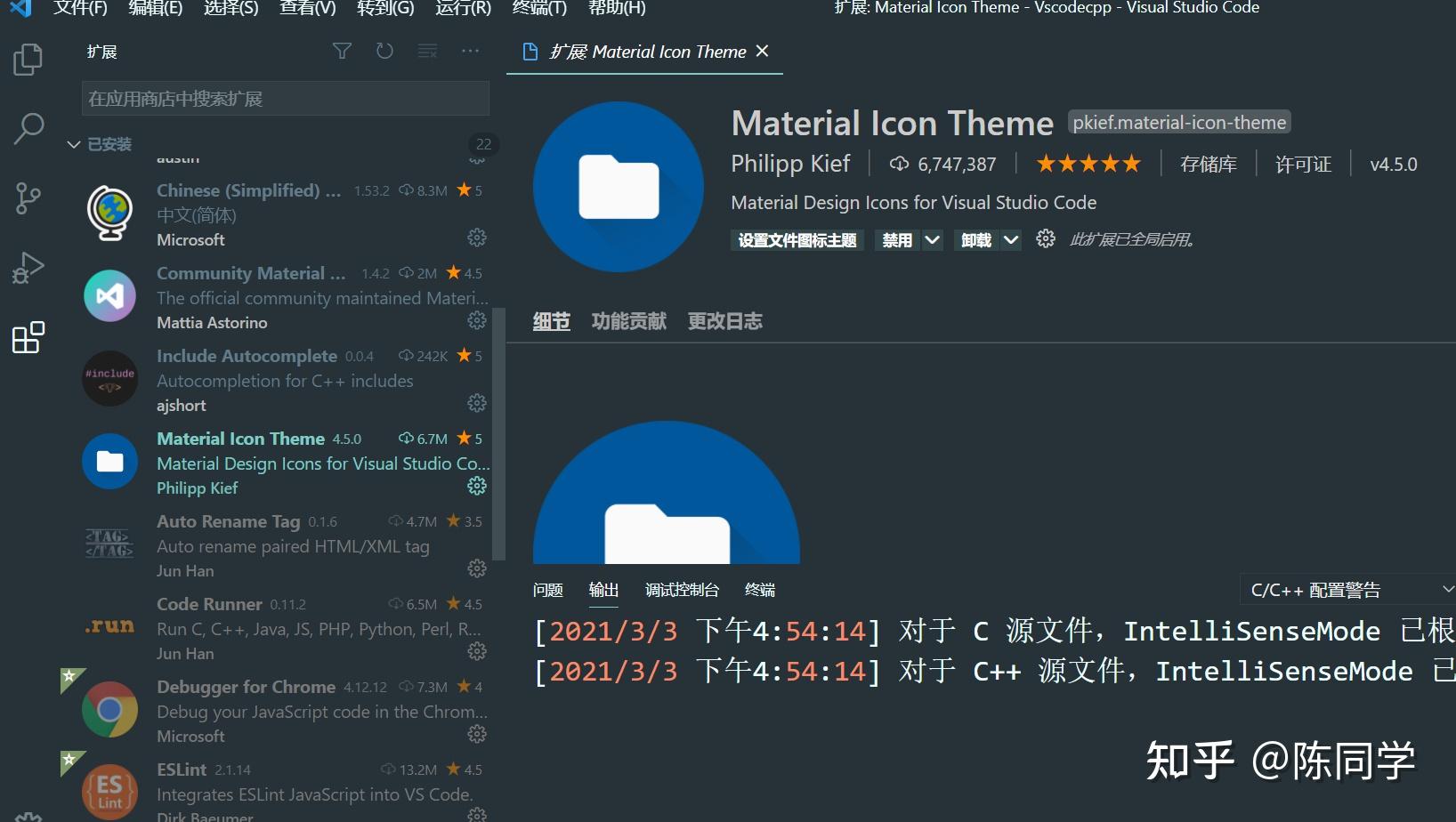
Task: Select the Code Runner extension entry
Action: pos(285,628)
